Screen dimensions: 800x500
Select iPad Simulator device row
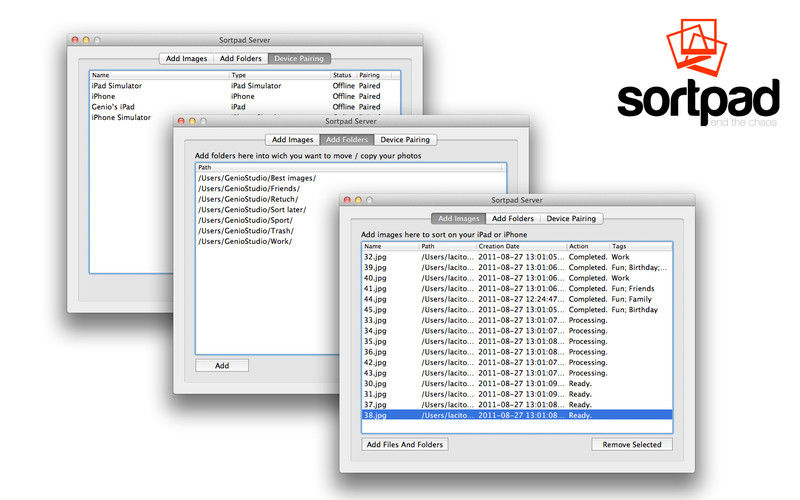244,86
